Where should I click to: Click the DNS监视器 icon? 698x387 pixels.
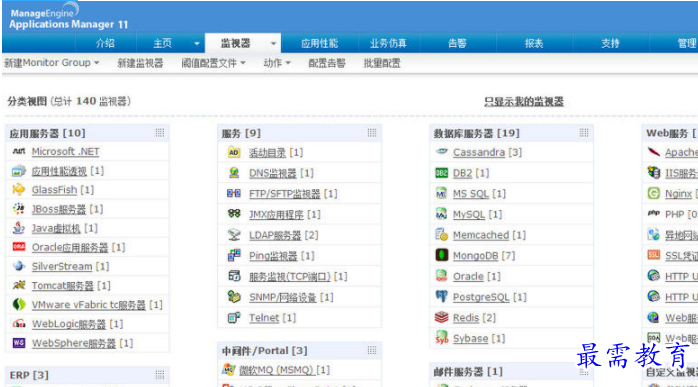[234, 173]
